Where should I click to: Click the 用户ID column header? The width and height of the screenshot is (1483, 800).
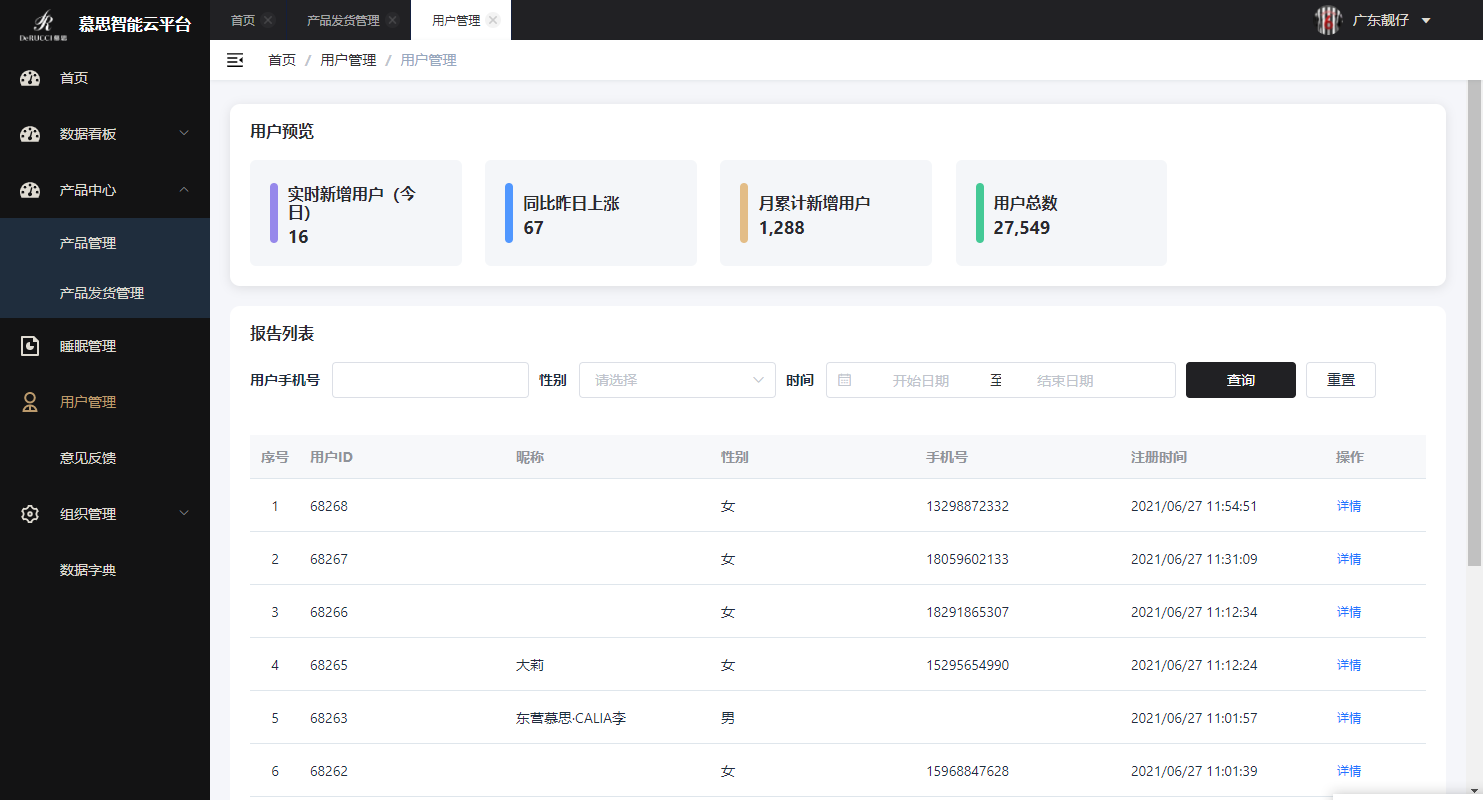[331, 457]
